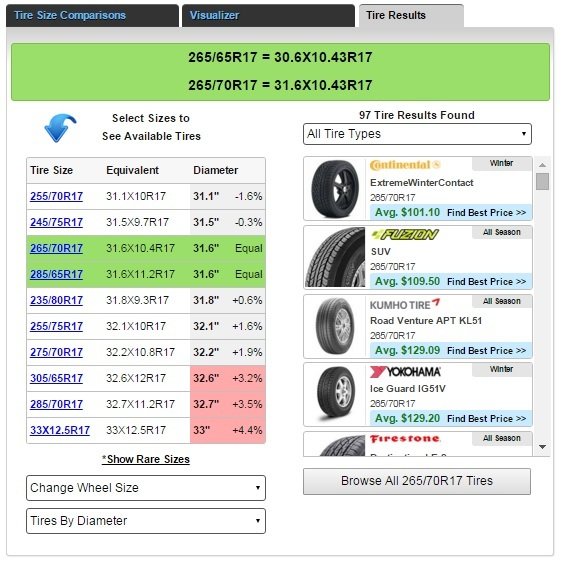Click the Show Rare Sizes link
The height and width of the screenshot is (566, 562).
tap(146, 459)
